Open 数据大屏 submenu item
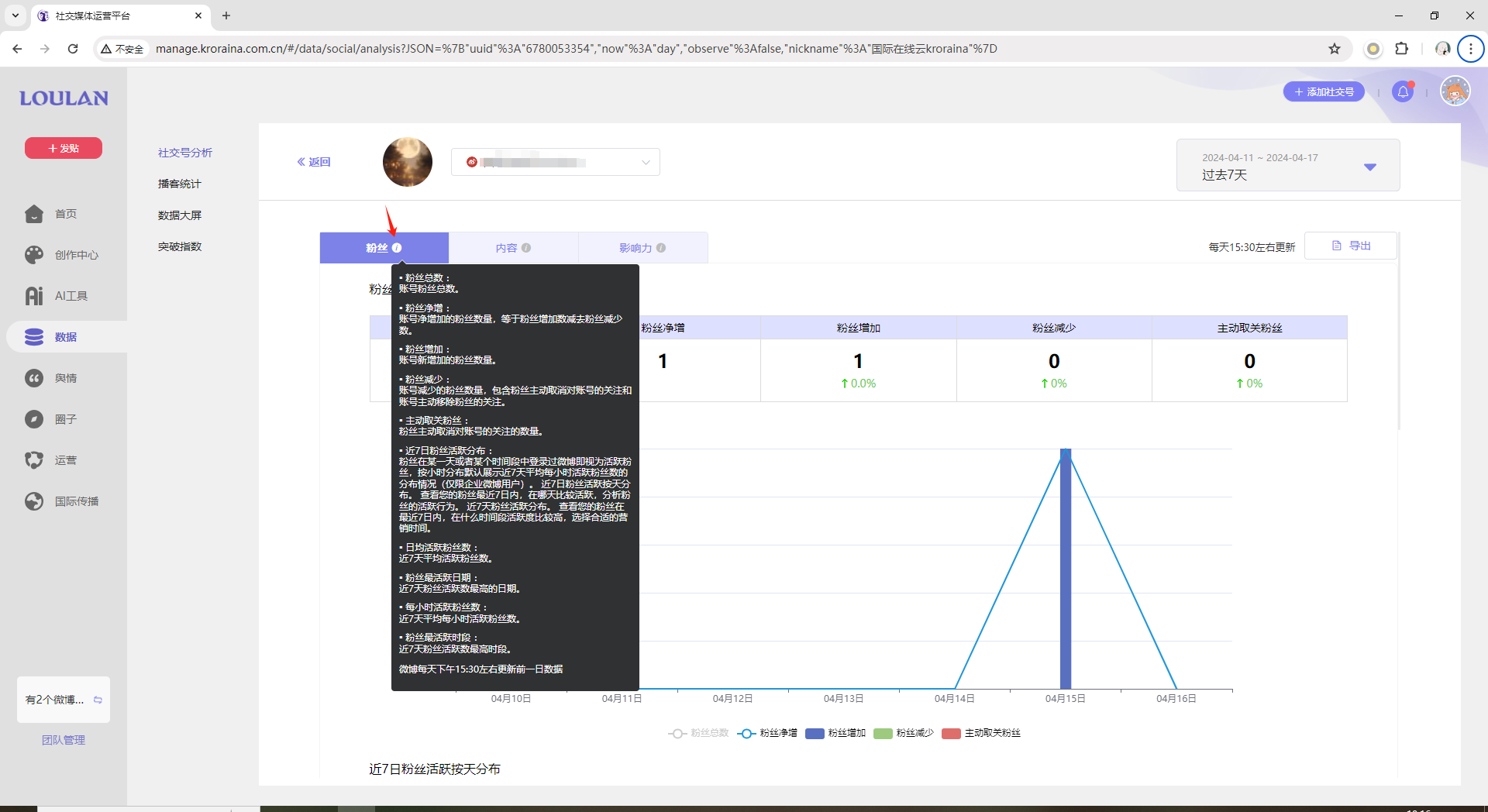The width and height of the screenshot is (1488, 812). click(180, 215)
